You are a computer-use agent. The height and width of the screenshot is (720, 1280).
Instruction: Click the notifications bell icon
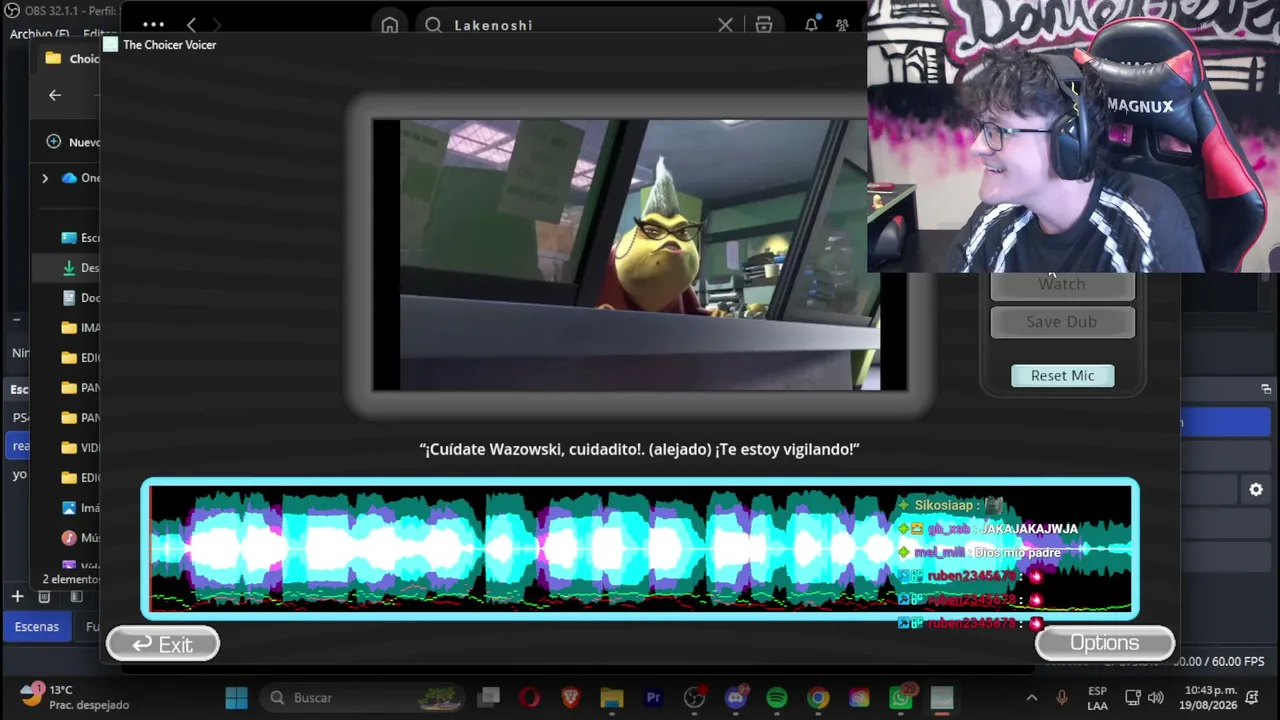[x=811, y=25]
